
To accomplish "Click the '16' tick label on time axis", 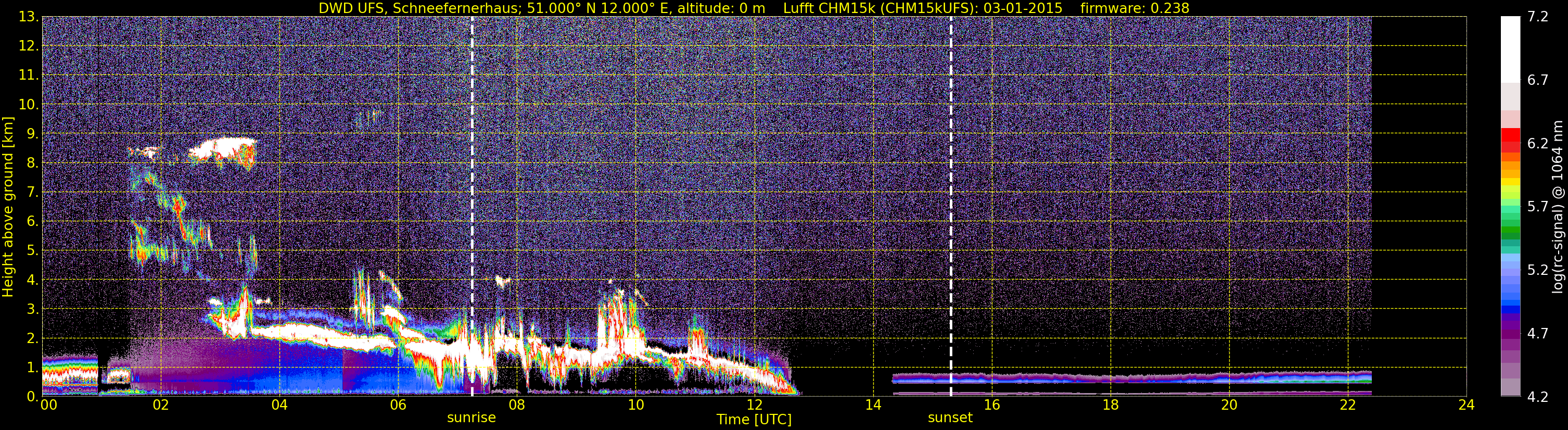I will 991,405.
